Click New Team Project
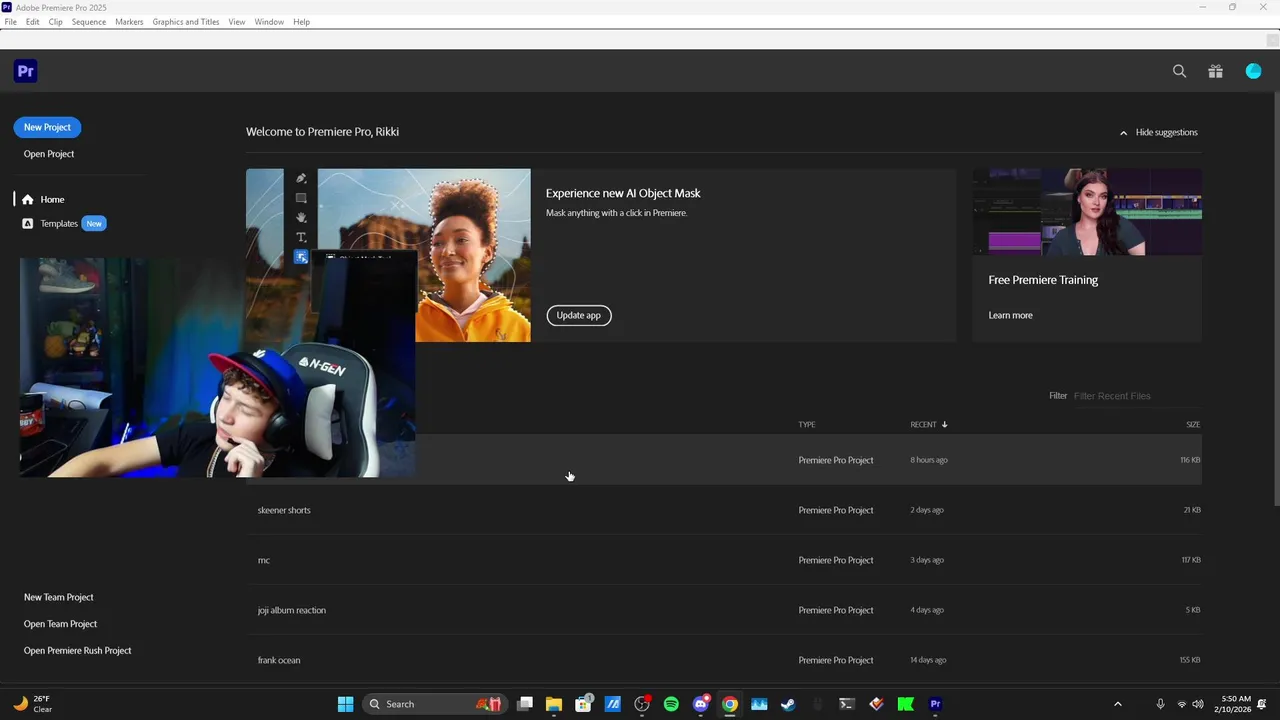Screen dimensions: 1280x720 [x=58, y=597]
